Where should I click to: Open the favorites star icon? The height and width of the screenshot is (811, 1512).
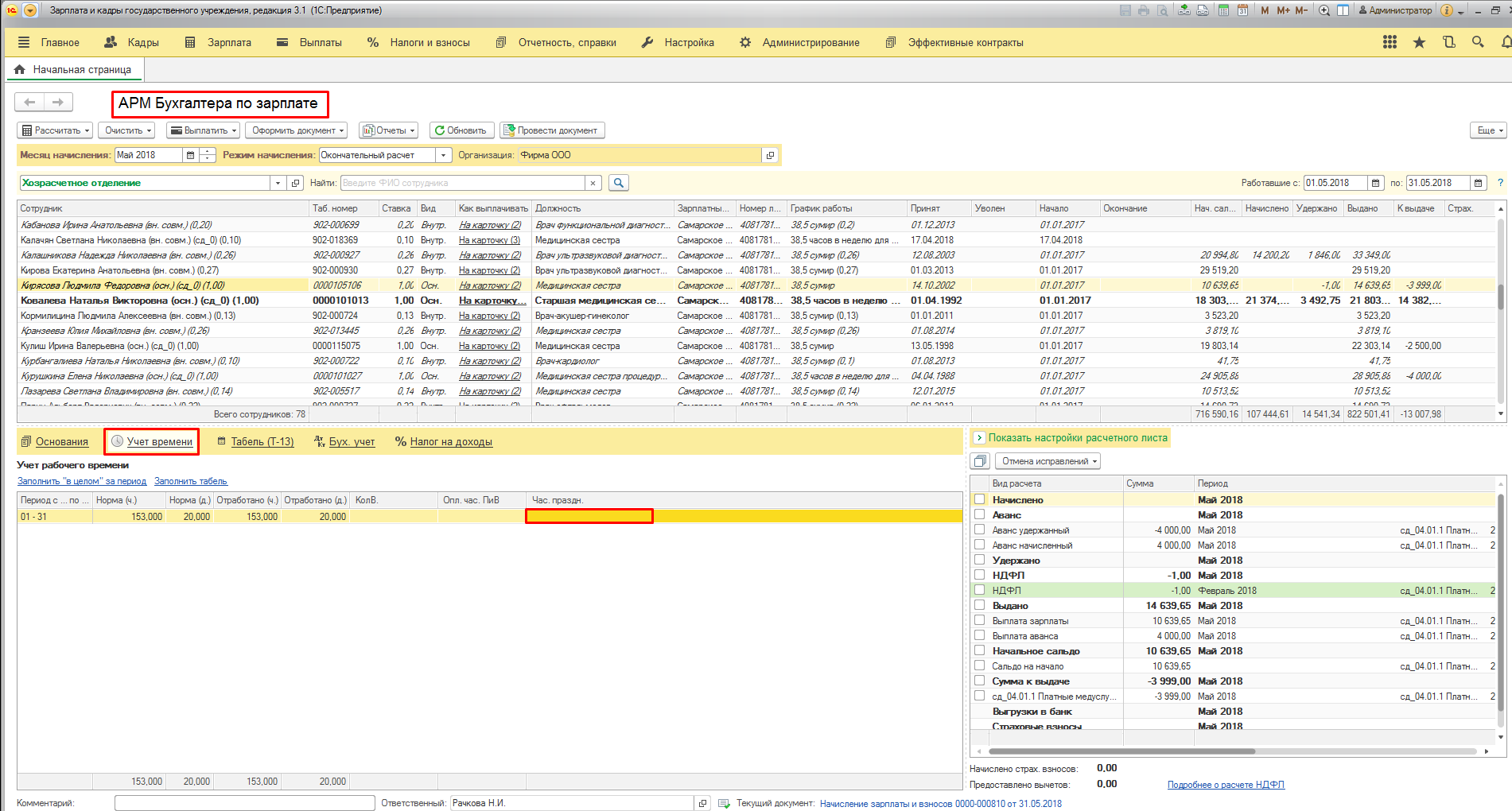tap(1419, 43)
